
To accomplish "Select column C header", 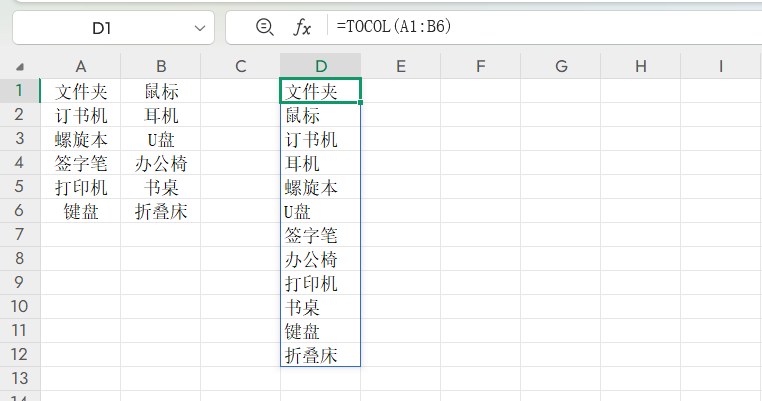I will 241,66.
